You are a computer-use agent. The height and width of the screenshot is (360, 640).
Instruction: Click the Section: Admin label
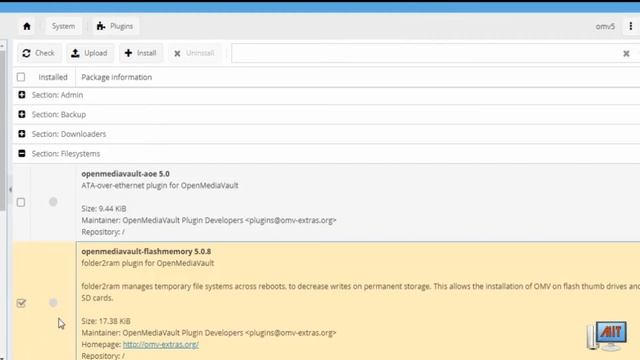pyautogui.click(x=58, y=95)
